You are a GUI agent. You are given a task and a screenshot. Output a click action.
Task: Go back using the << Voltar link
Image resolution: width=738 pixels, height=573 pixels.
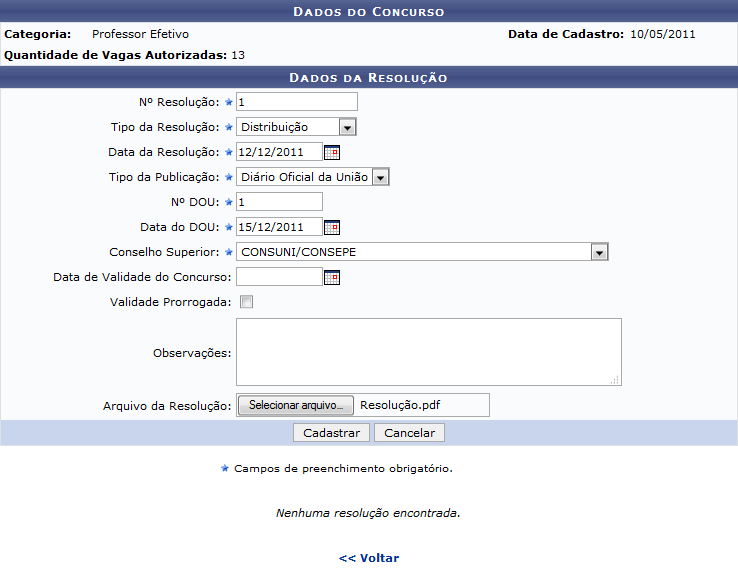pos(369,558)
